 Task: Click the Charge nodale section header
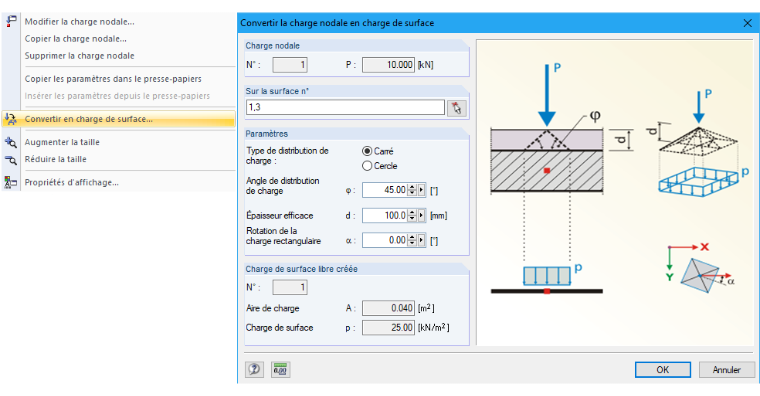tap(357, 46)
